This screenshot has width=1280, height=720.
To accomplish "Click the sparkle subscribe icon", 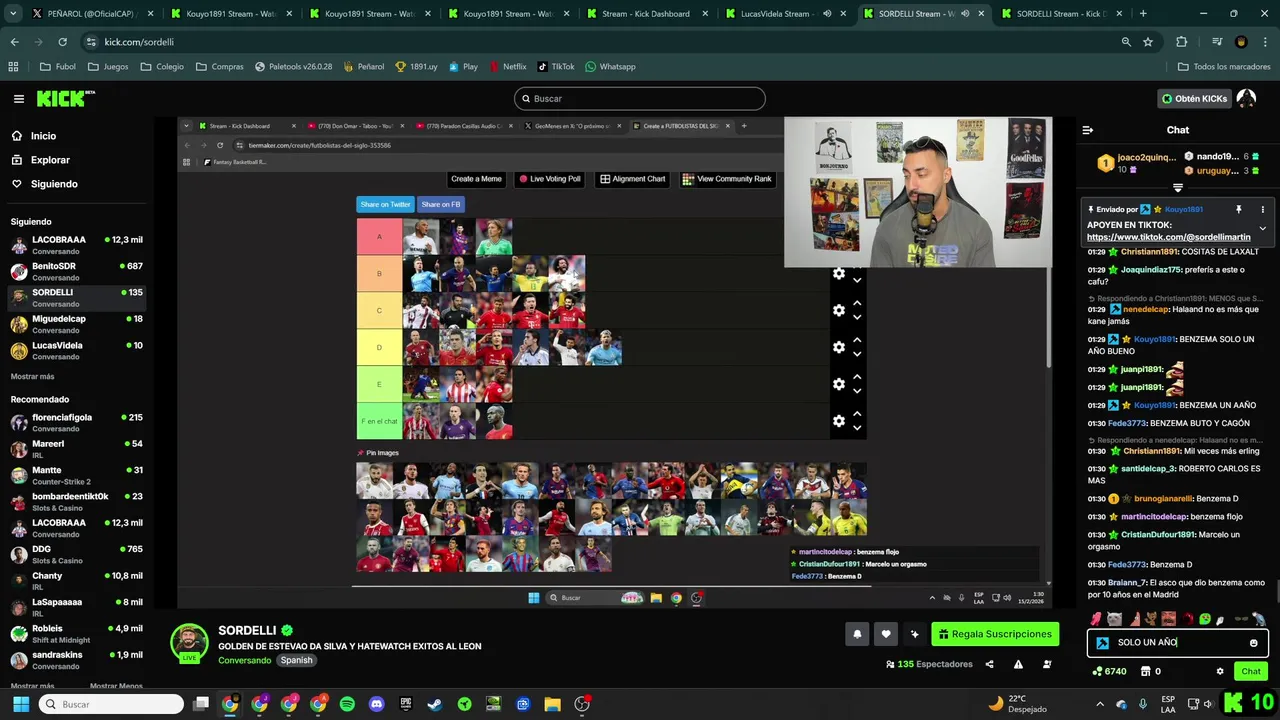I will (914, 634).
